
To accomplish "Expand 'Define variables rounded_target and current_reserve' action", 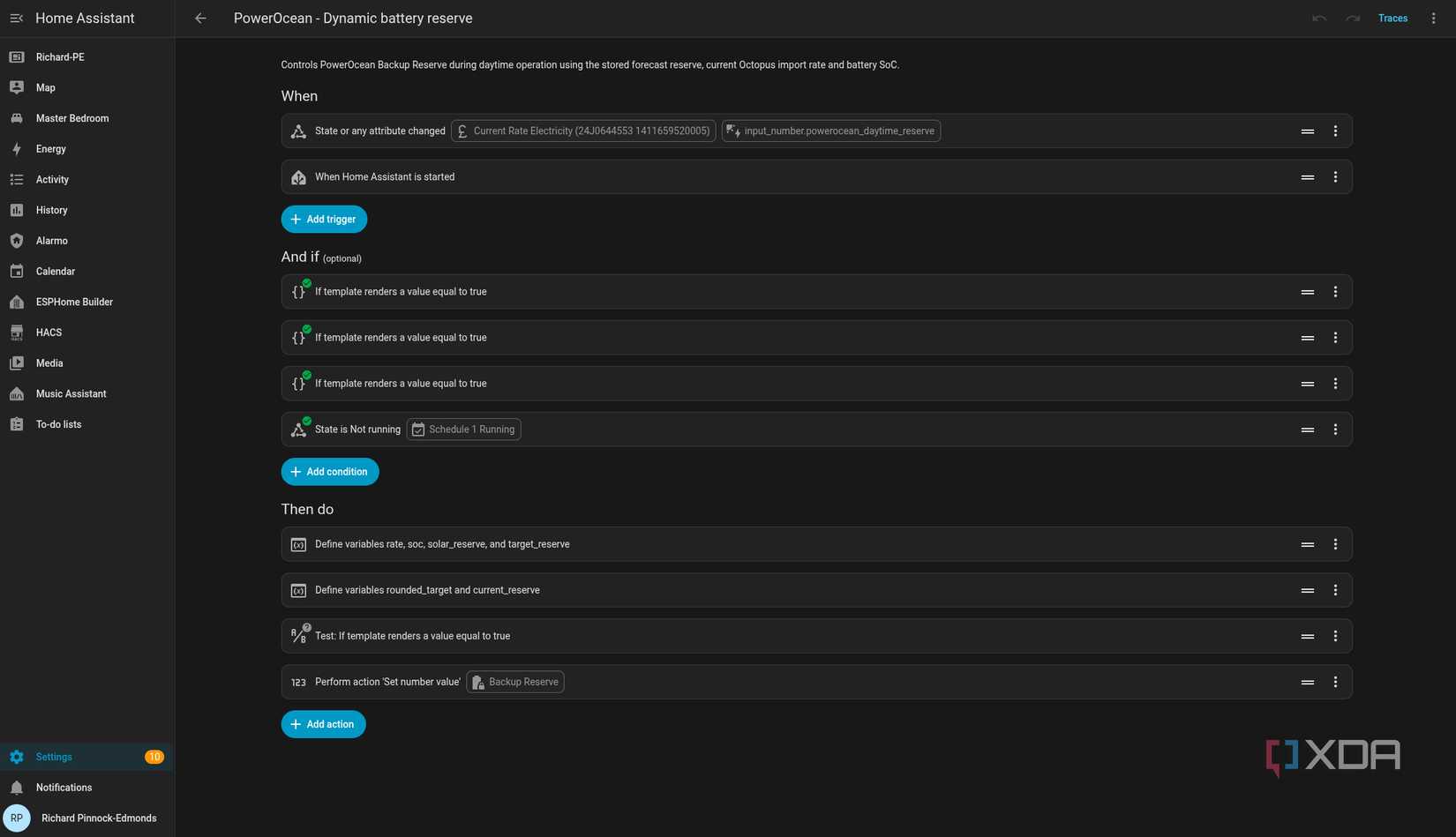I will [816, 590].
